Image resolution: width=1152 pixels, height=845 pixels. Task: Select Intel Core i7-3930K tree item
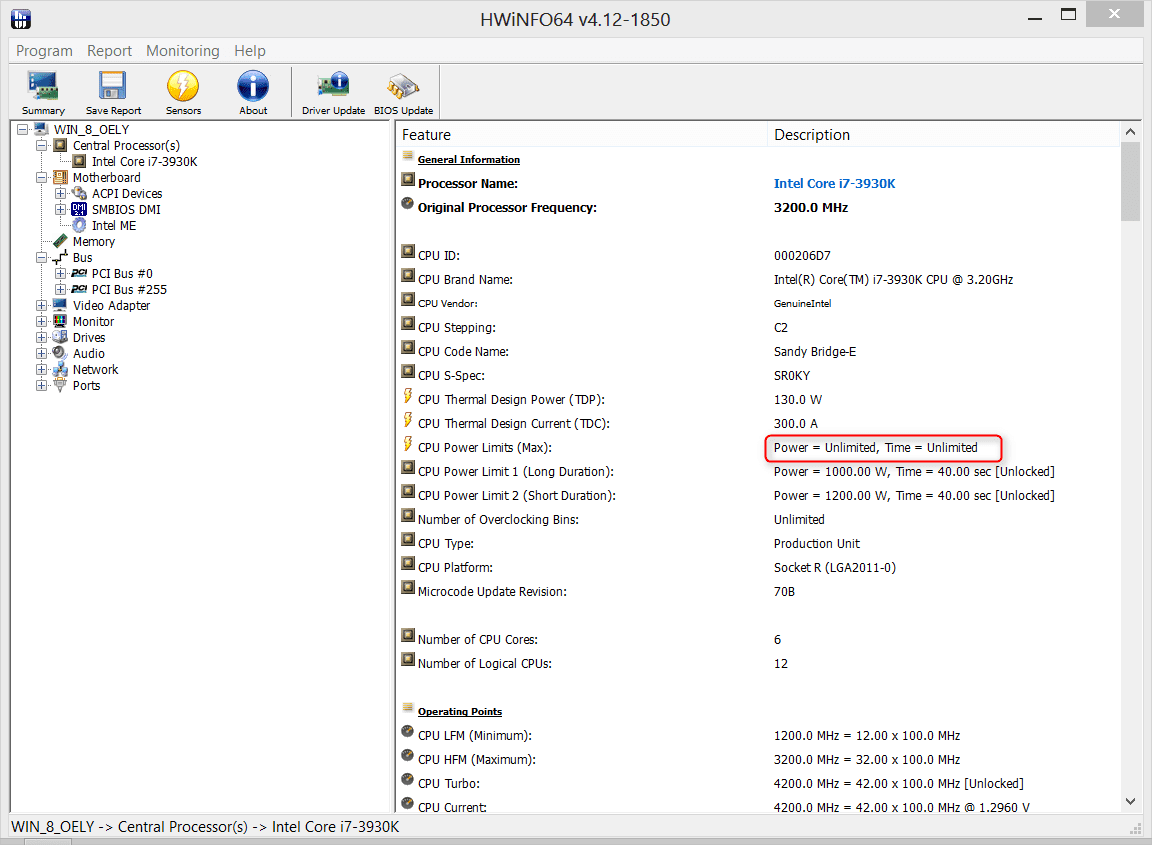pyautogui.click(x=144, y=162)
